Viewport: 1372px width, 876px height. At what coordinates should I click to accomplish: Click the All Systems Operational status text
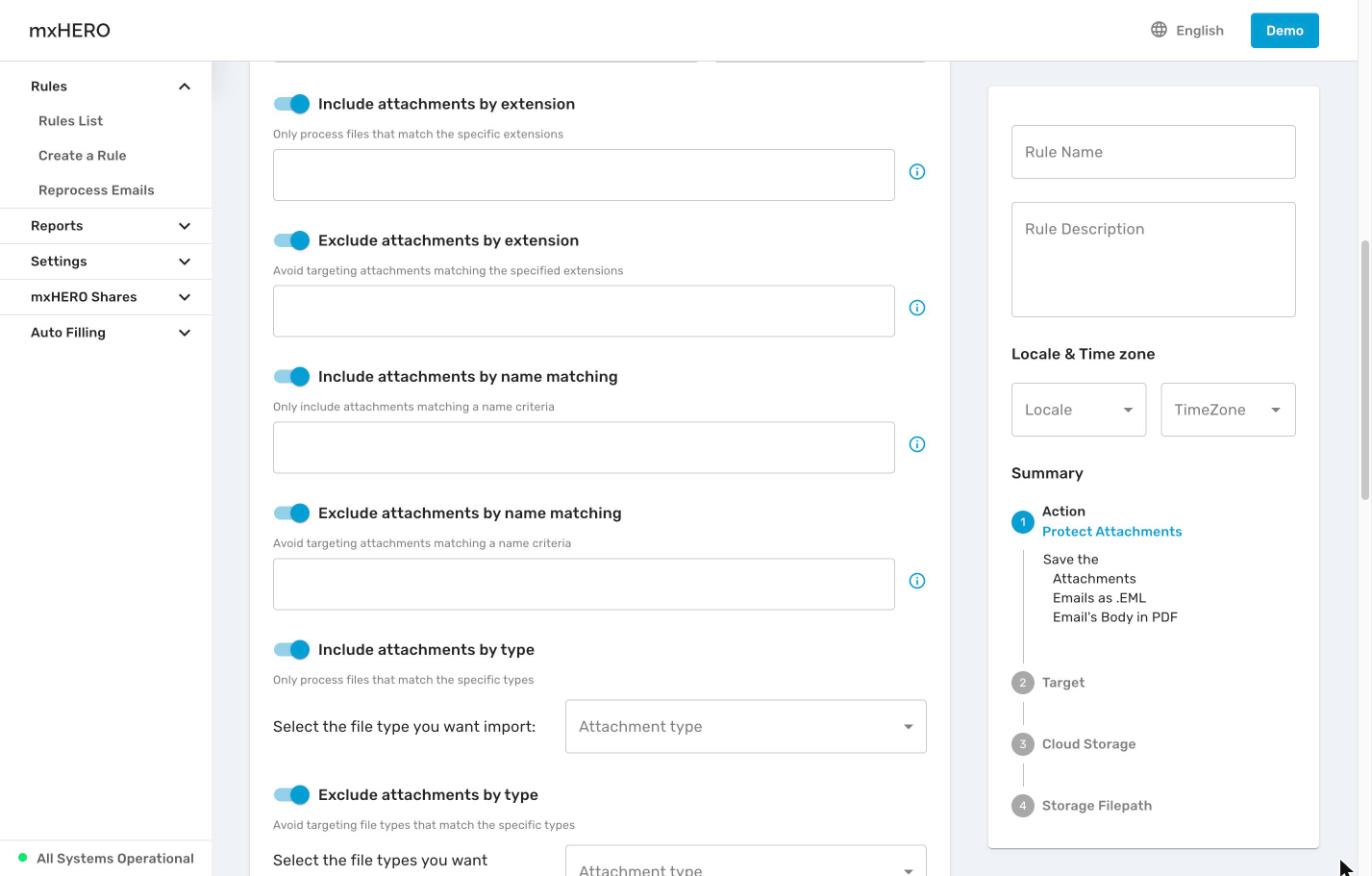coord(115,858)
